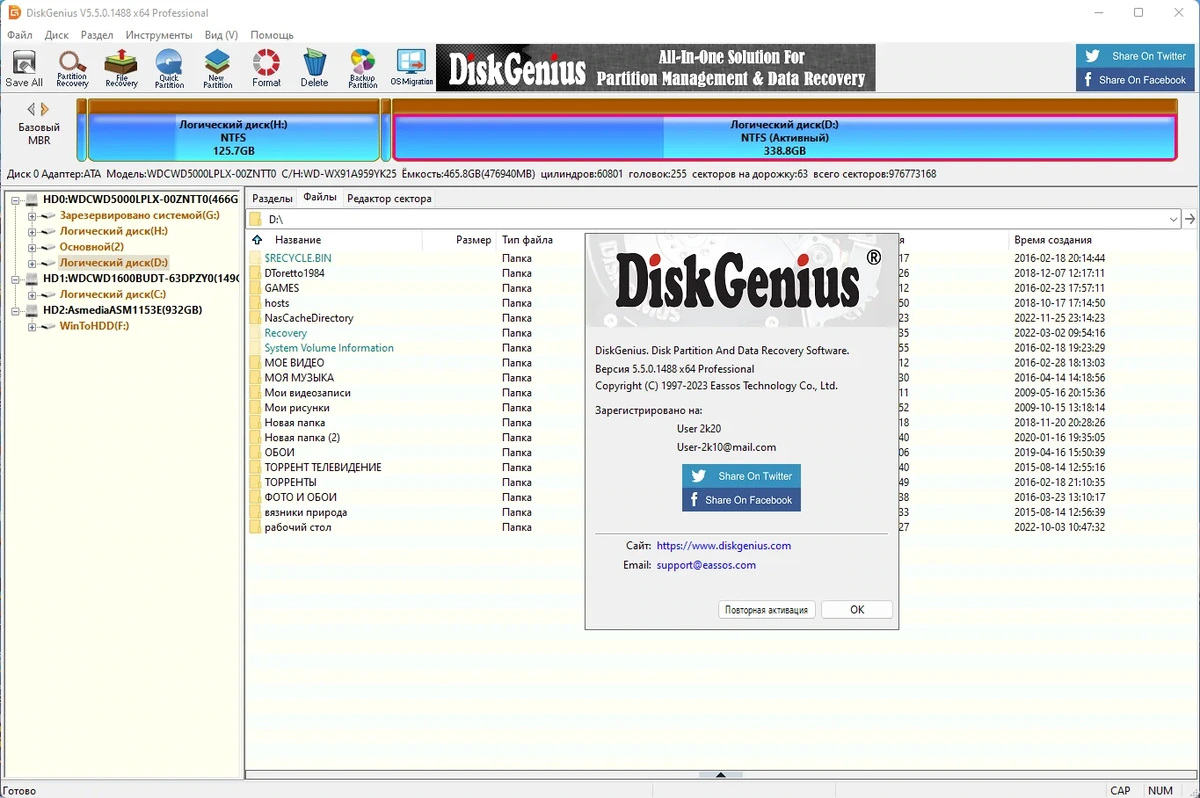
Task: Select the DToretto1984 folder row
Action: [294, 273]
